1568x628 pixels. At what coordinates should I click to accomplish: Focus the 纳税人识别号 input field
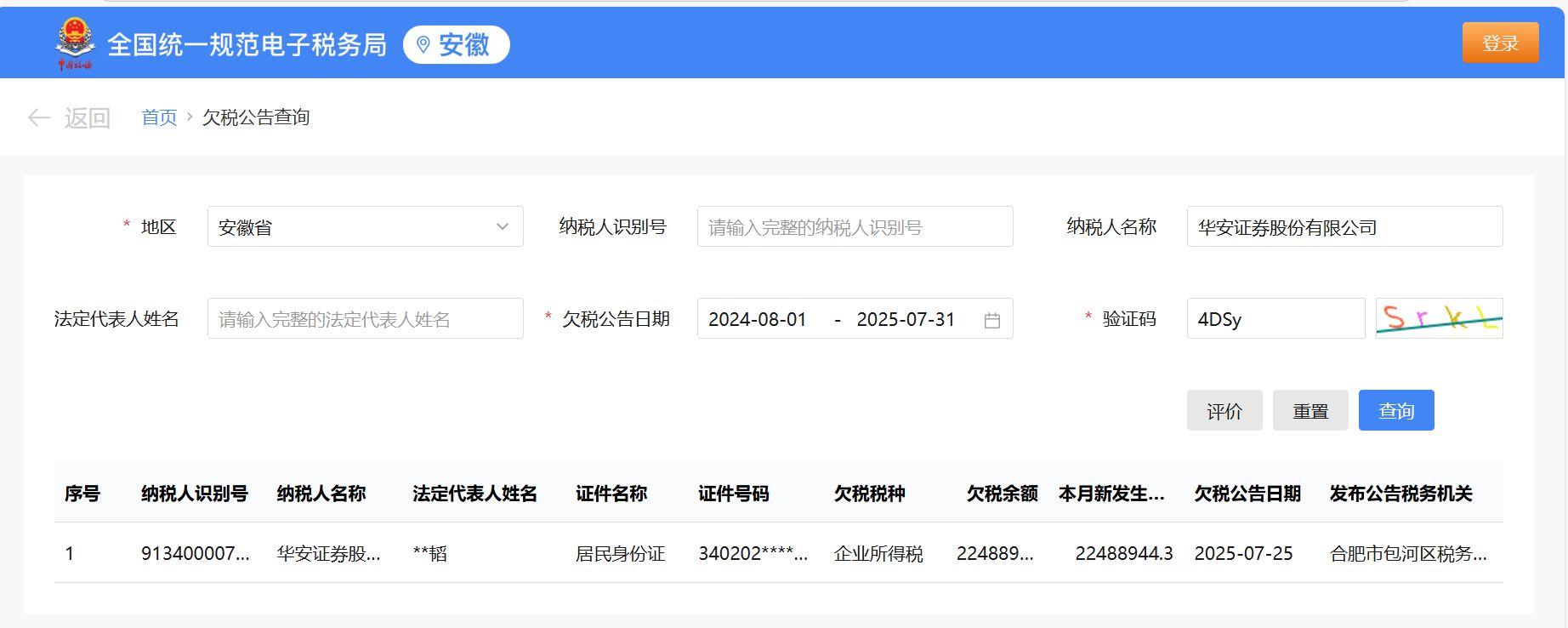point(854,227)
